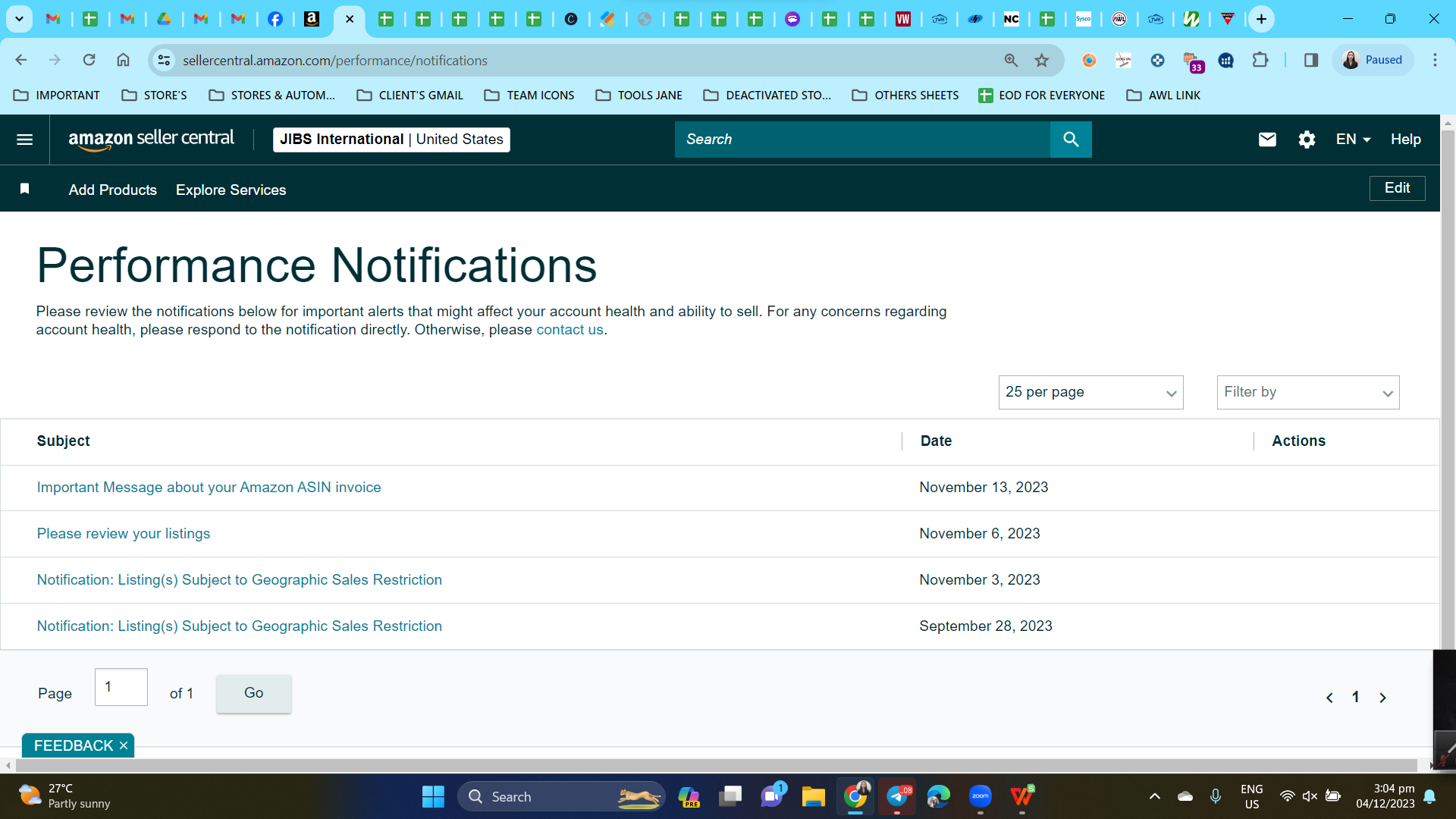The width and height of the screenshot is (1456, 819).
Task: Open the STORE'S bookmarks folder
Action: 154,96
